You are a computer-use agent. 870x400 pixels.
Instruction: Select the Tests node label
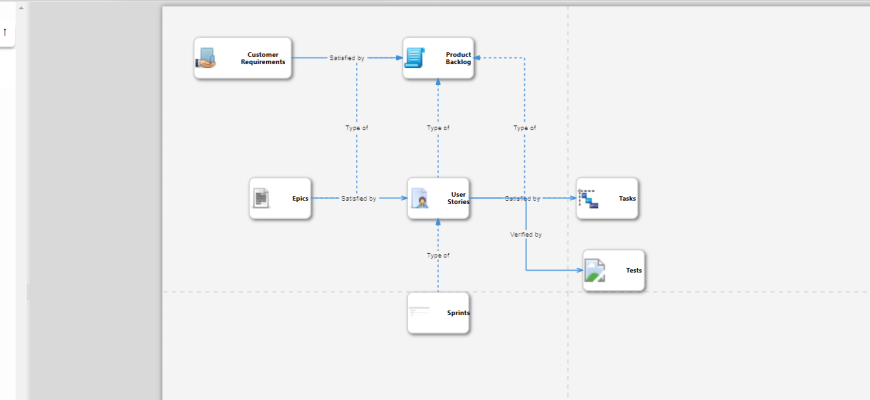click(x=634, y=271)
